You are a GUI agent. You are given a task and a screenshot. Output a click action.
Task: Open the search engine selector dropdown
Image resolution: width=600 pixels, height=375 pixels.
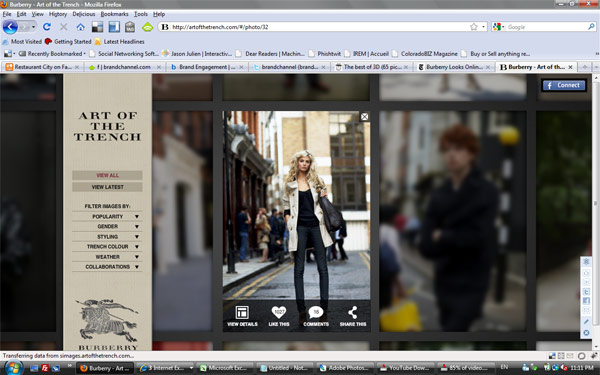click(x=499, y=27)
